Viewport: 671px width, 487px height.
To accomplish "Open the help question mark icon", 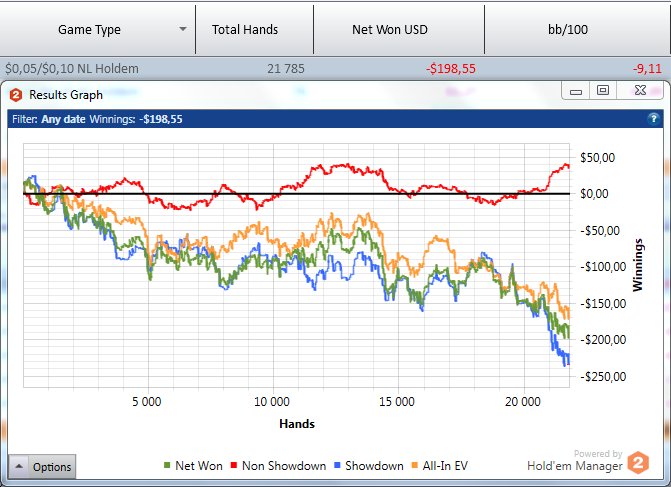I will pyautogui.click(x=653, y=119).
